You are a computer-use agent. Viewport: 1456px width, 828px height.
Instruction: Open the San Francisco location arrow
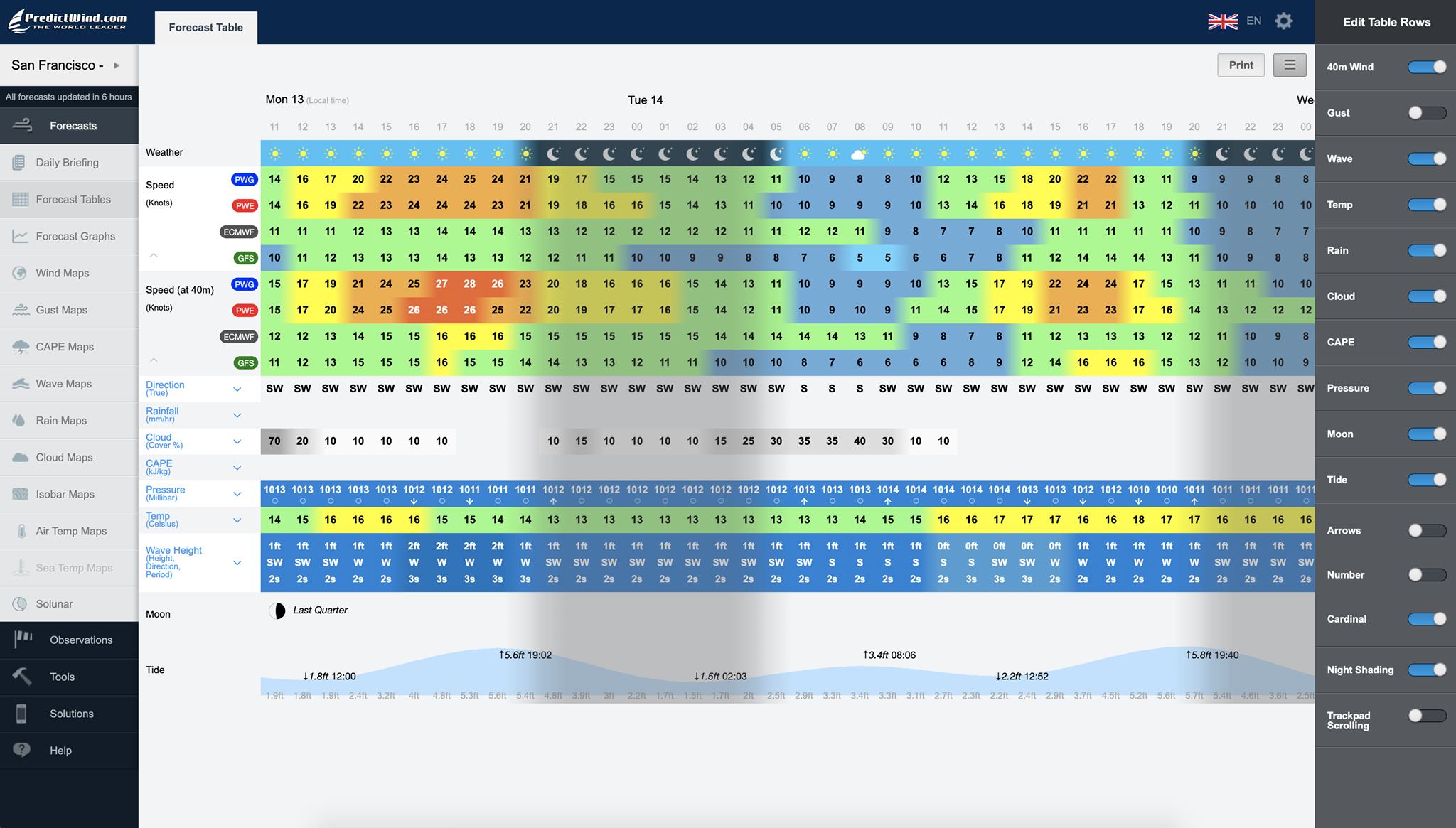(x=117, y=65)
